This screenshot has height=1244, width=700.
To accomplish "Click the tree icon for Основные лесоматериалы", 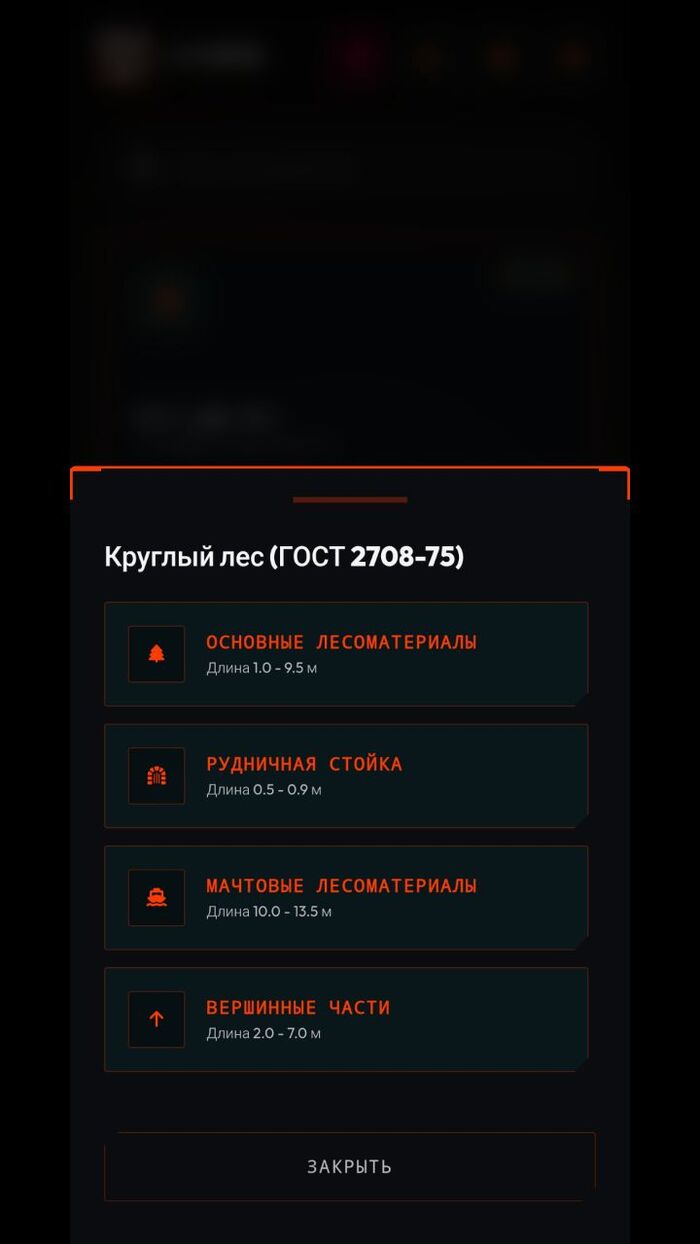I will [156, 654].
